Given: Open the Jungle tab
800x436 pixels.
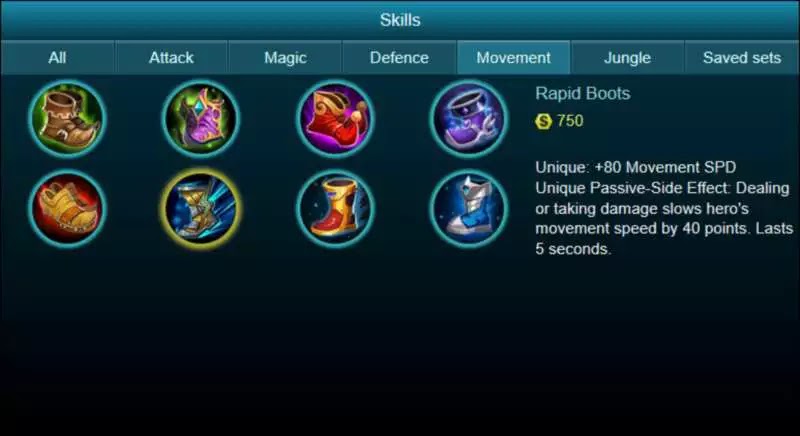Looking at the screenshot, I should pyautogui.click(x=627, y=58).
